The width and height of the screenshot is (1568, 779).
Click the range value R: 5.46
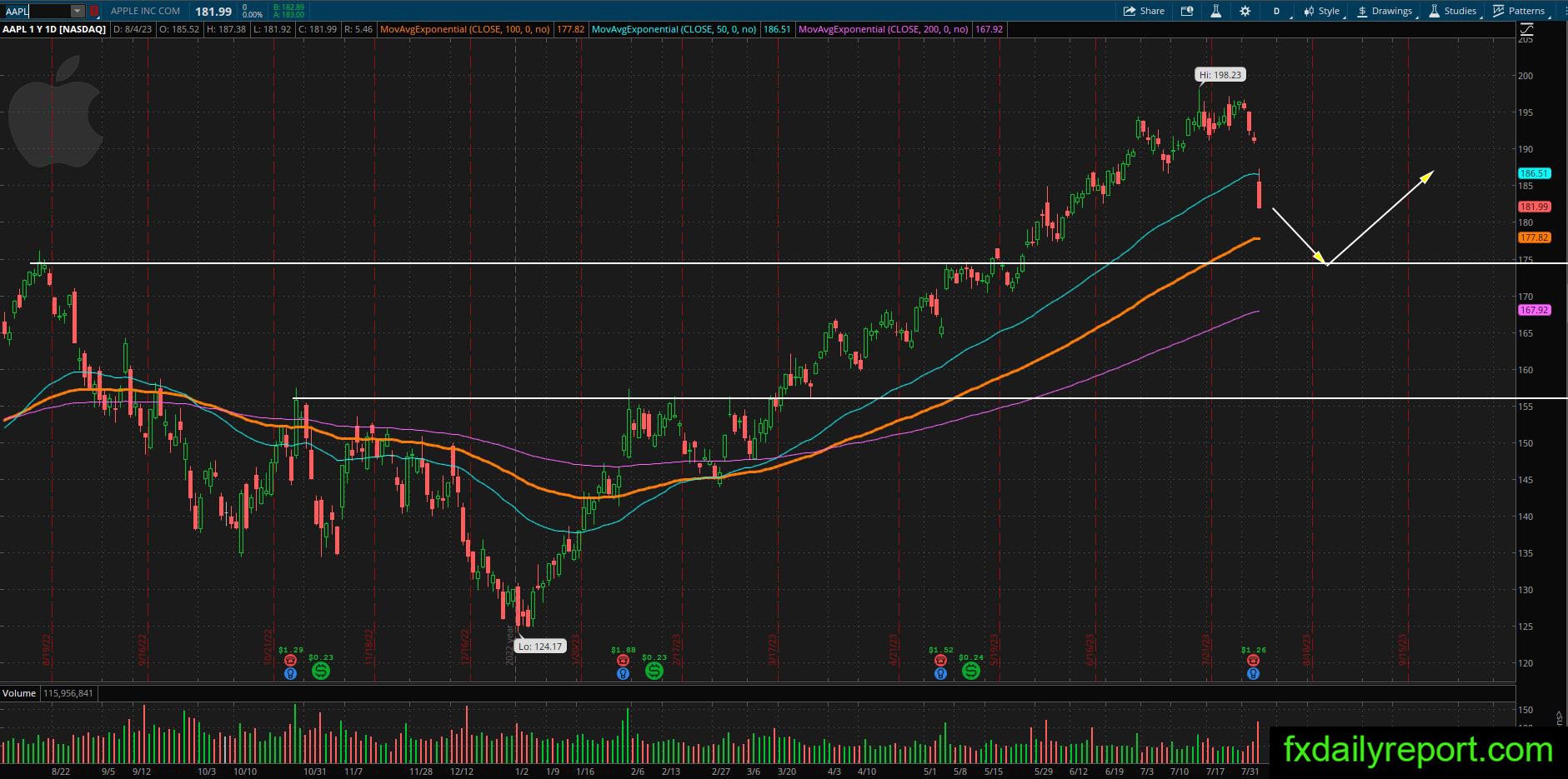[x=358, y=29]
